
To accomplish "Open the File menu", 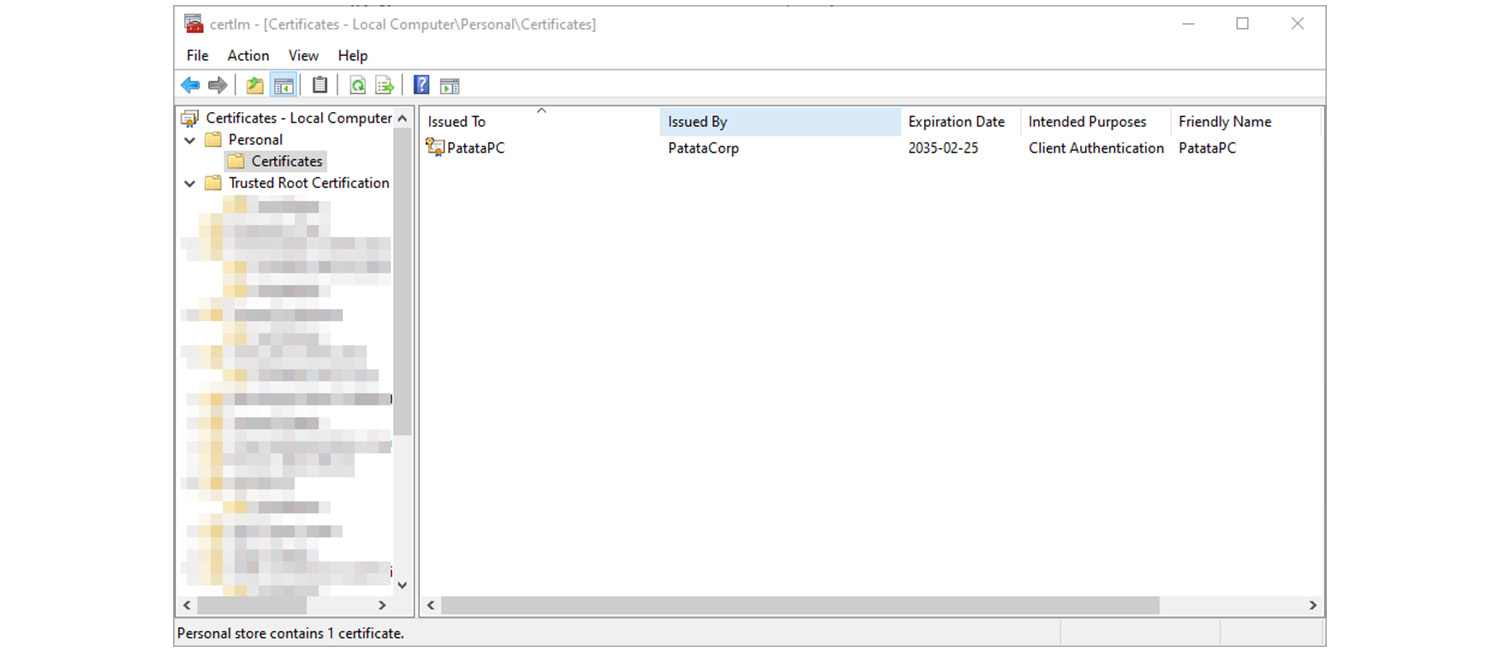I will (x=197, y=56).
